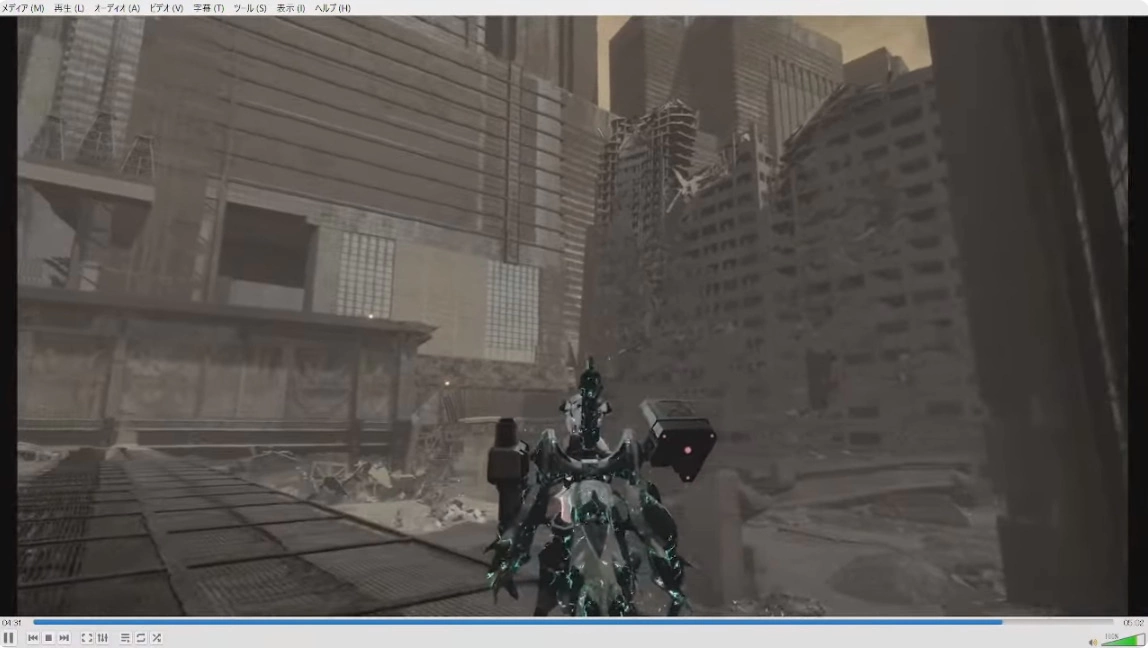Open the 表示 (I) menu
Viewport: 1148px width, 648px height.
(x=291, y=8)
